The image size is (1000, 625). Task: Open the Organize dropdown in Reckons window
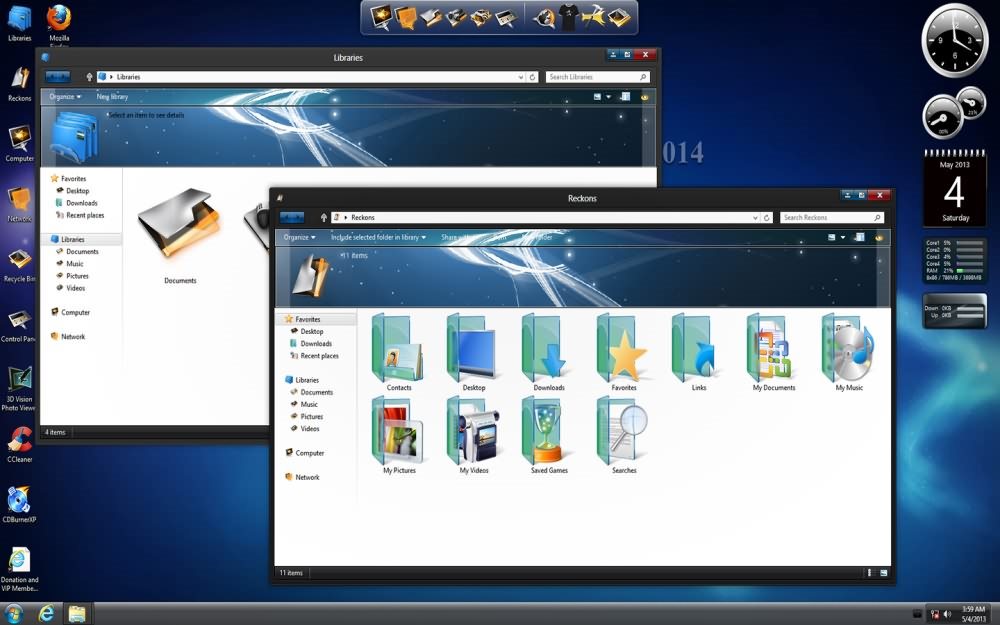[299, 237]
